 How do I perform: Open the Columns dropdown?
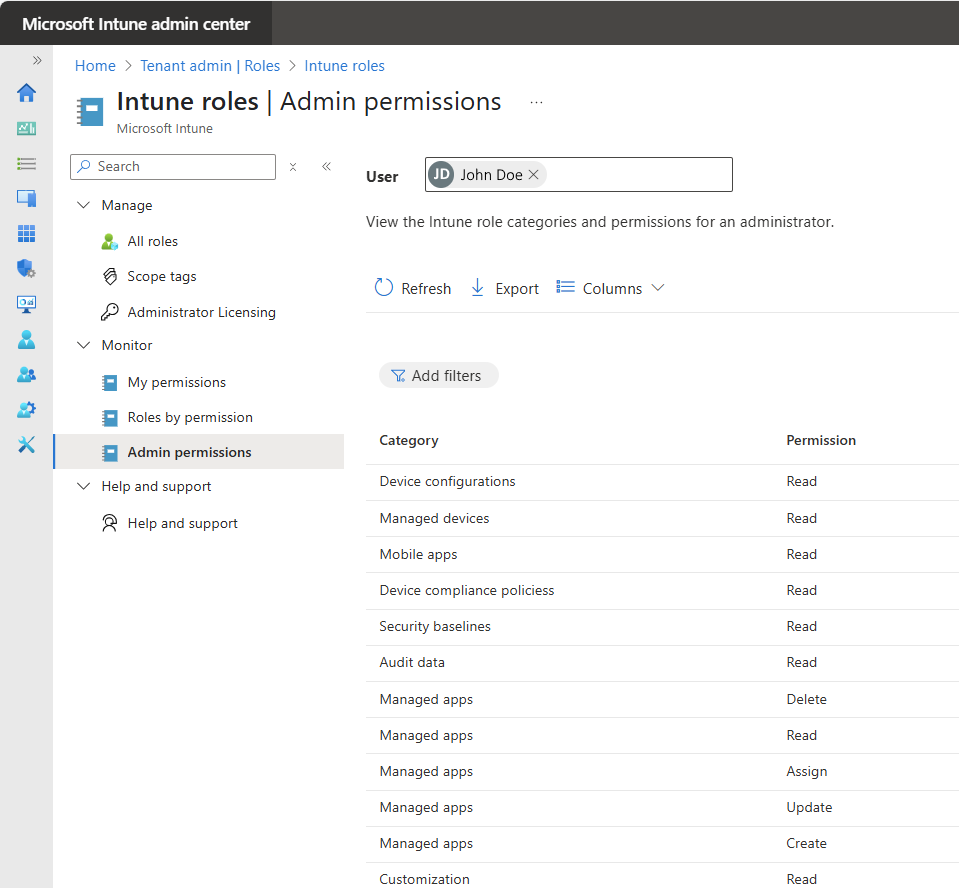coord(610,288)
